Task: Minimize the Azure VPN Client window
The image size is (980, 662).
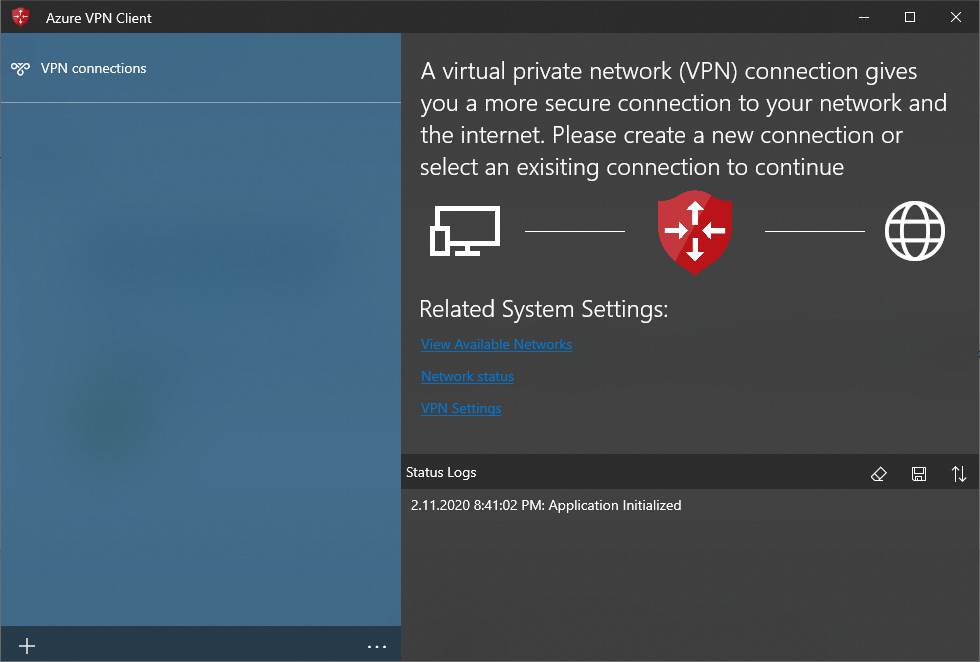Action: (x=864, y=17)
